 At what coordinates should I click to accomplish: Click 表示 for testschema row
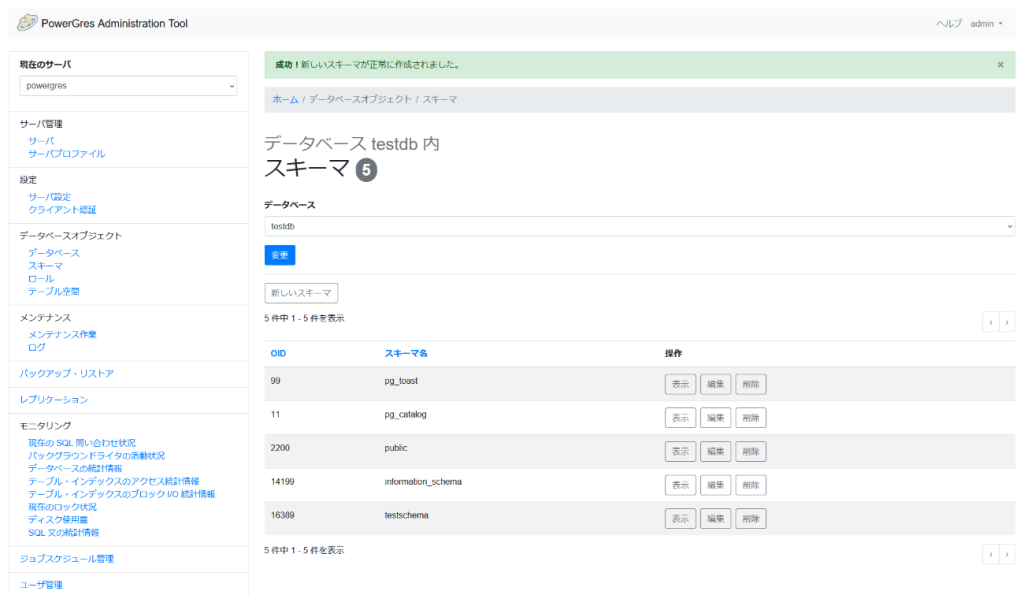tap(680, 519)
